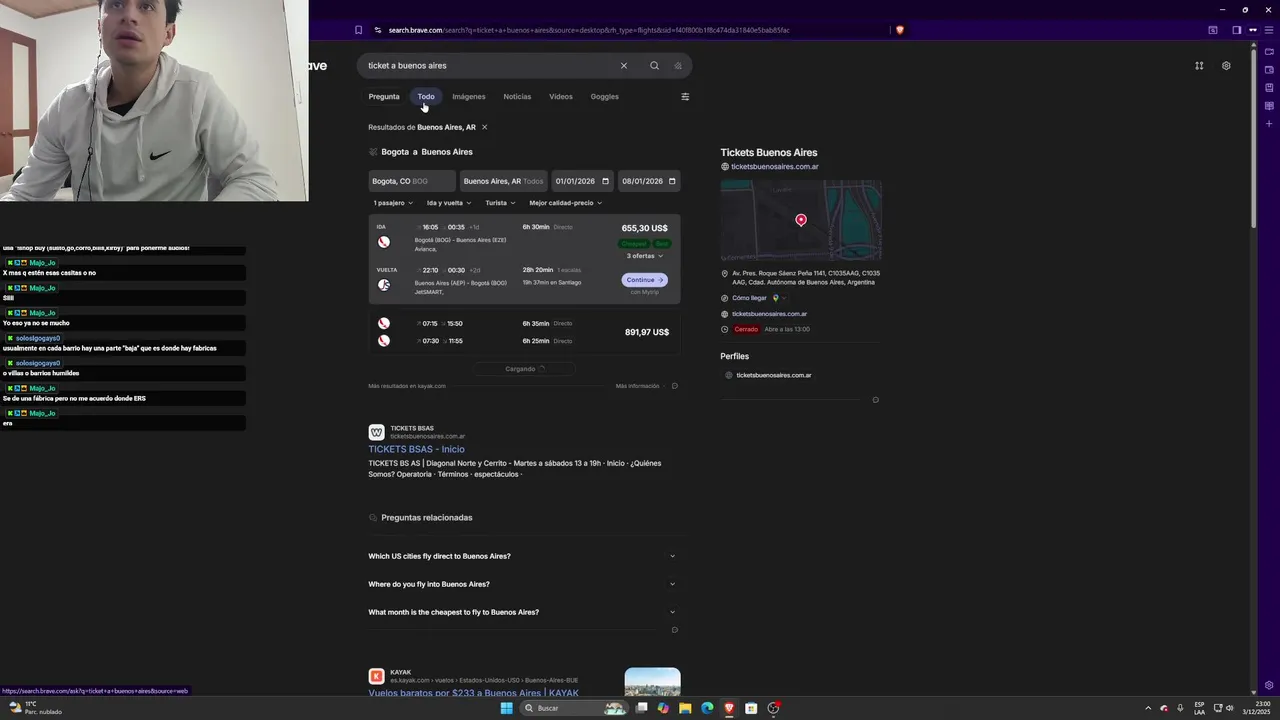Remove the Buenos Aires, AR location filter

[484, 127]
